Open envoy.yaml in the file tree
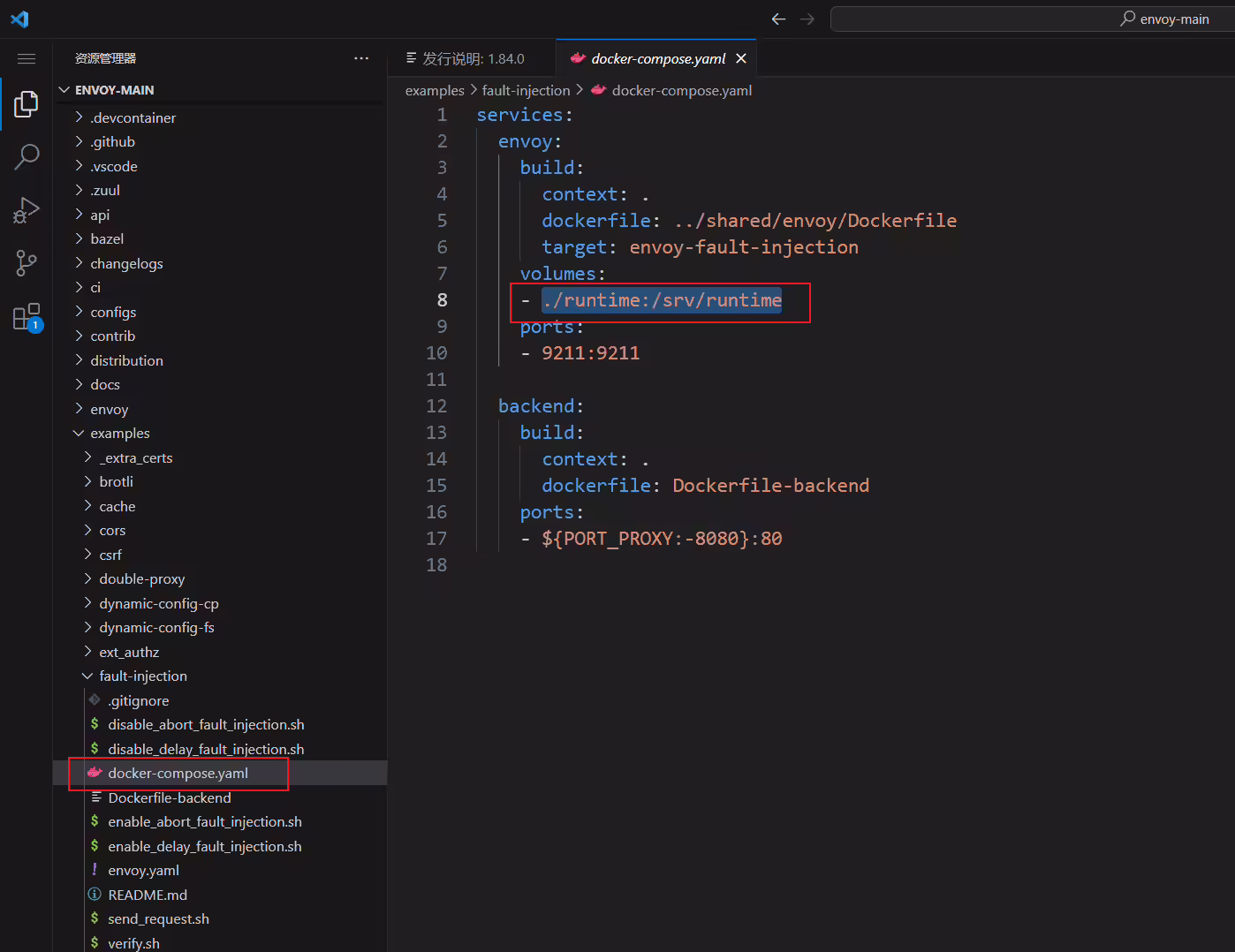The height and width of the screenshot is (952, 1235). 143,871
